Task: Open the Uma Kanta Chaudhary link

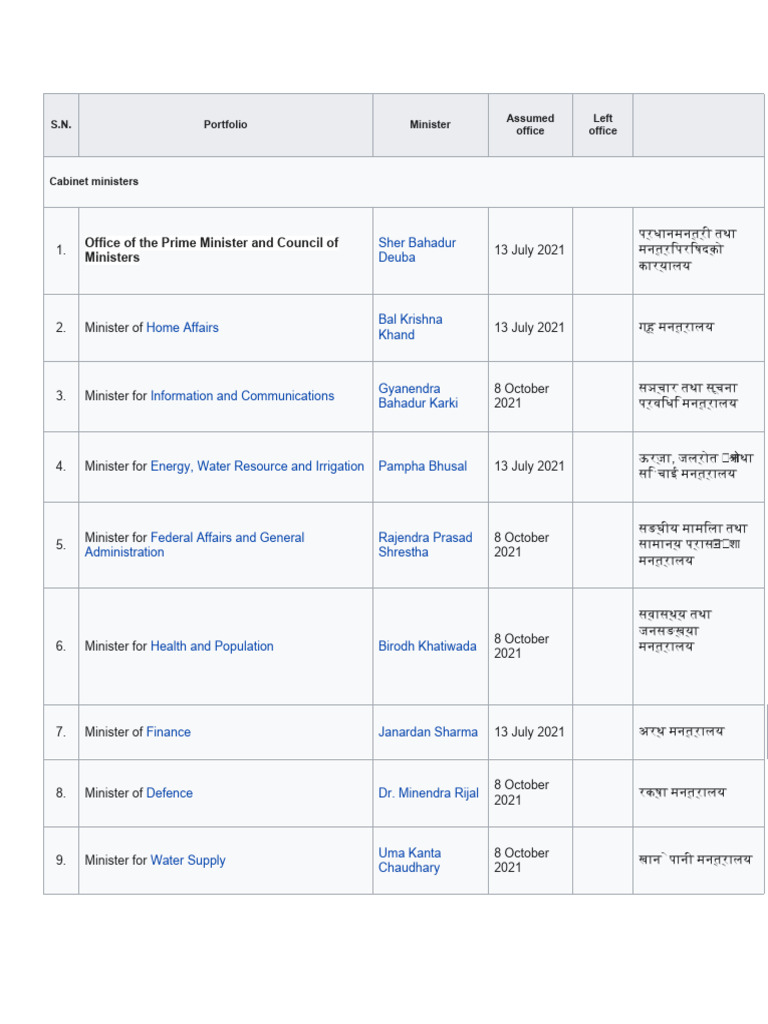Action: pos(409,860)
